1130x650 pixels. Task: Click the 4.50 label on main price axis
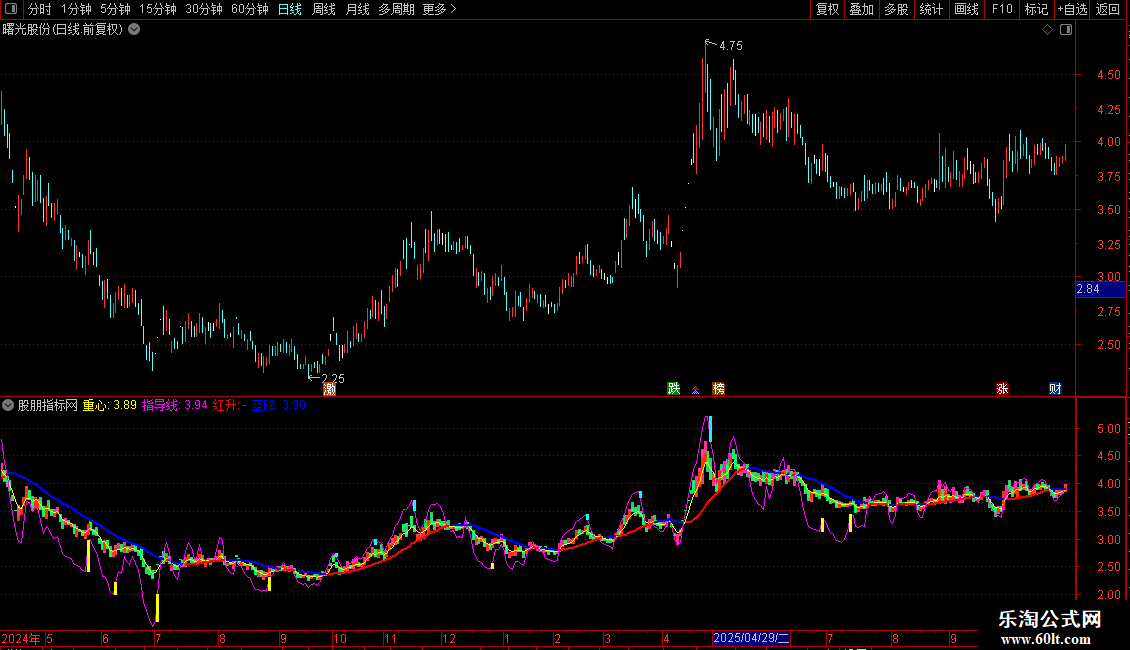[1108, 75]
